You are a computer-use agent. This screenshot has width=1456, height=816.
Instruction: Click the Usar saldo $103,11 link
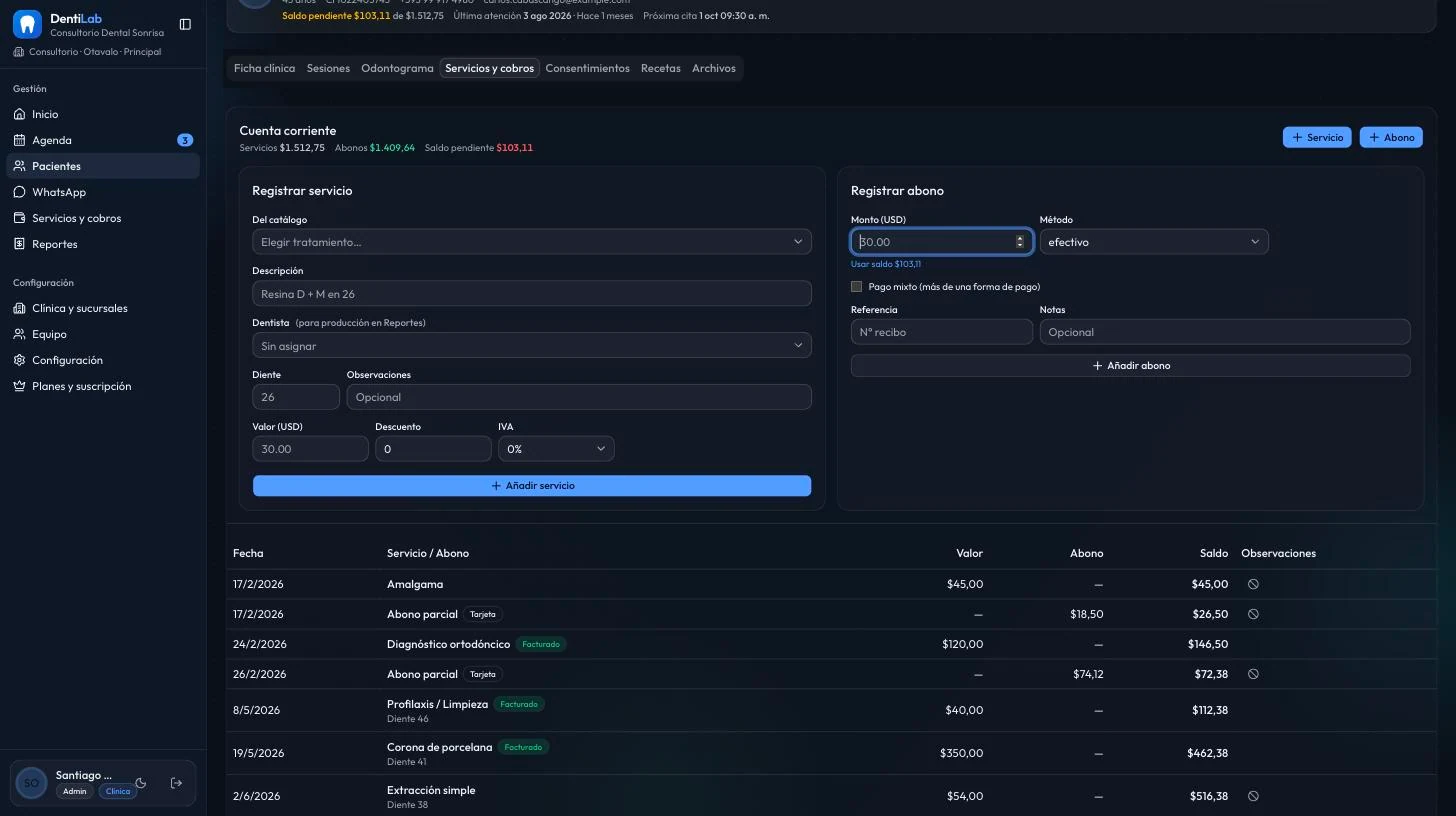886,264
